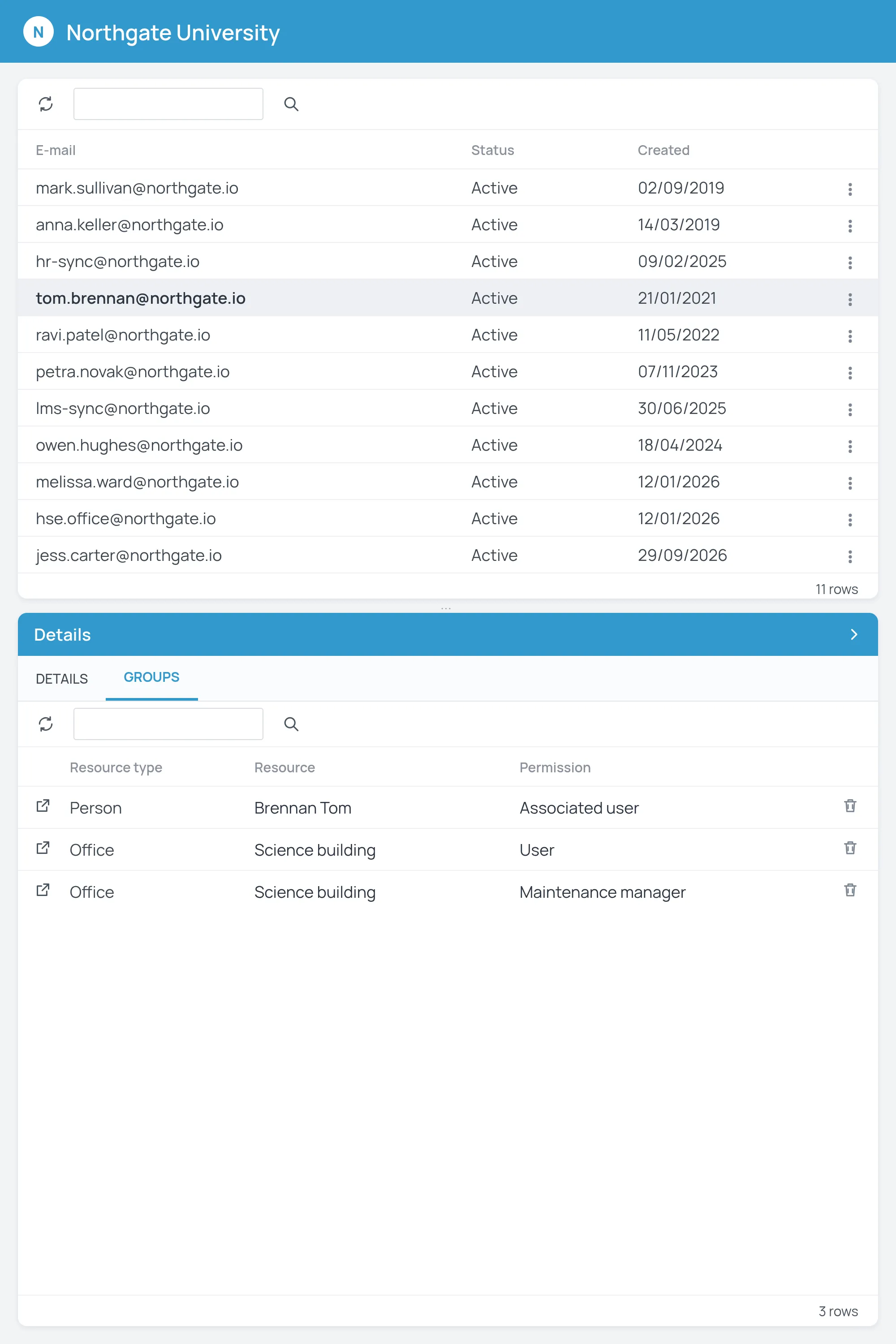Click the panel splitter dots handle
Image resolution: width=896 pixels, height=1344 pixels.
point(446,608)
